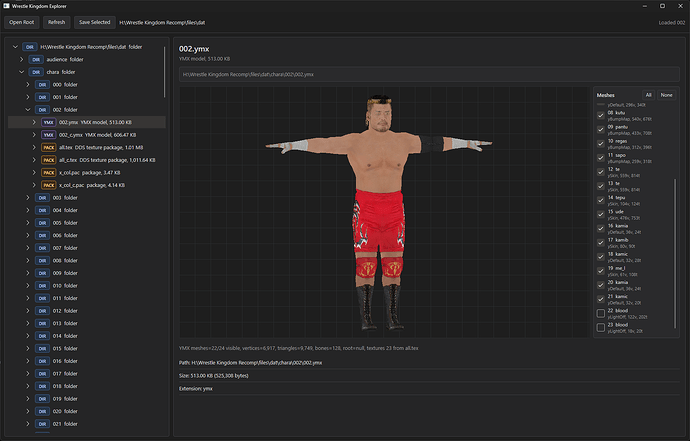Select the 006 folder row
This screenshot has width=690, height=441.
(87, 235)
